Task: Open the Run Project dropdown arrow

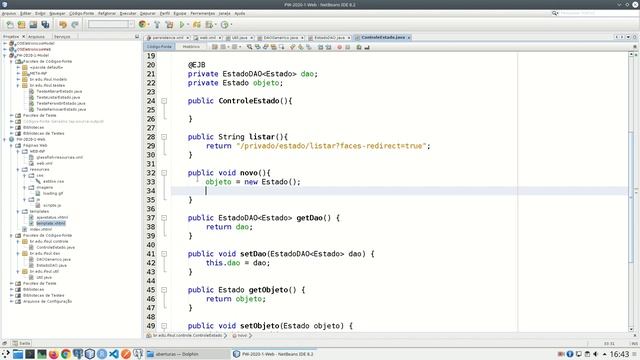Action: pos(188,25)
